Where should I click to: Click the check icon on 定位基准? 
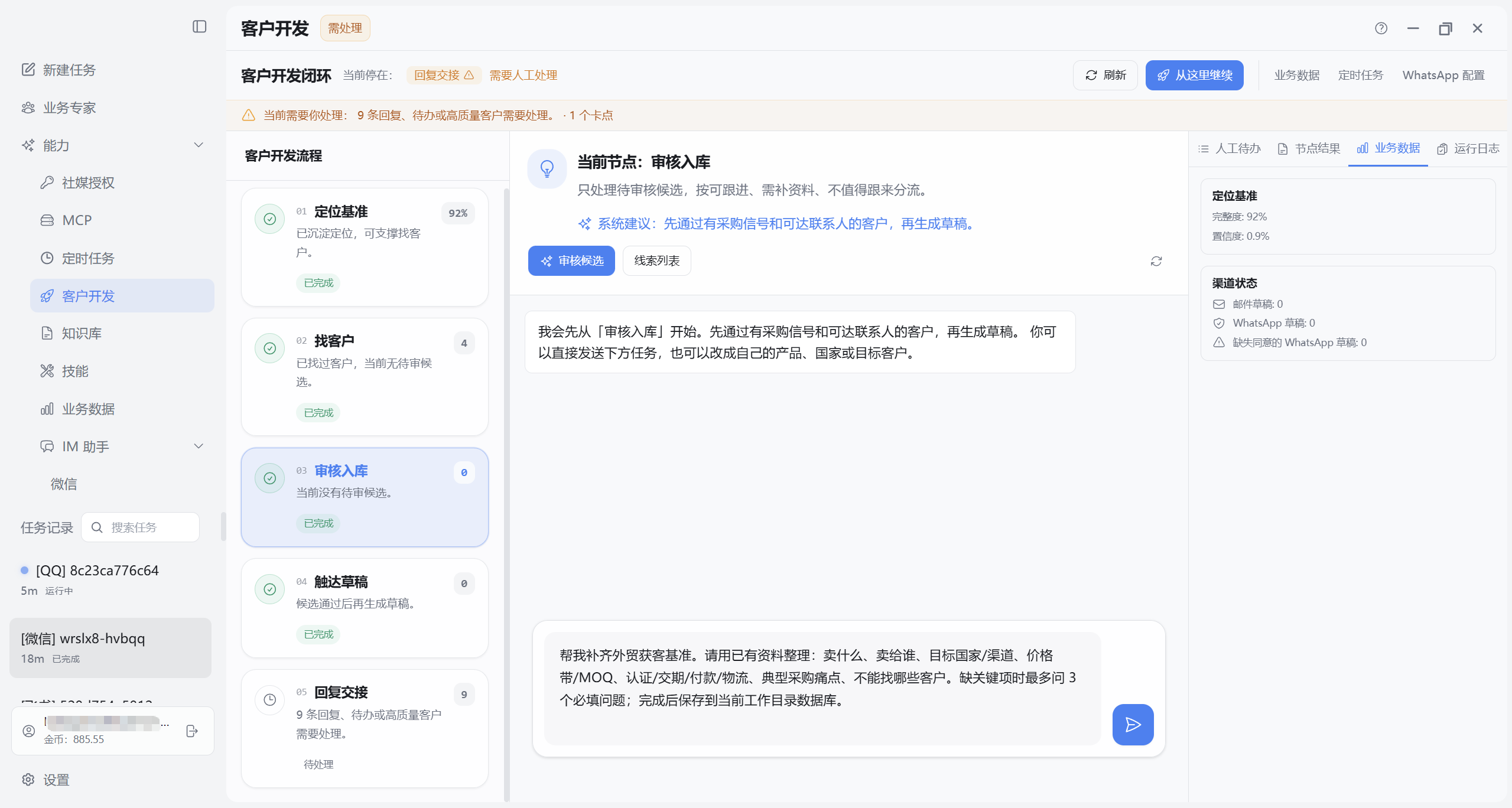[269, 219]
